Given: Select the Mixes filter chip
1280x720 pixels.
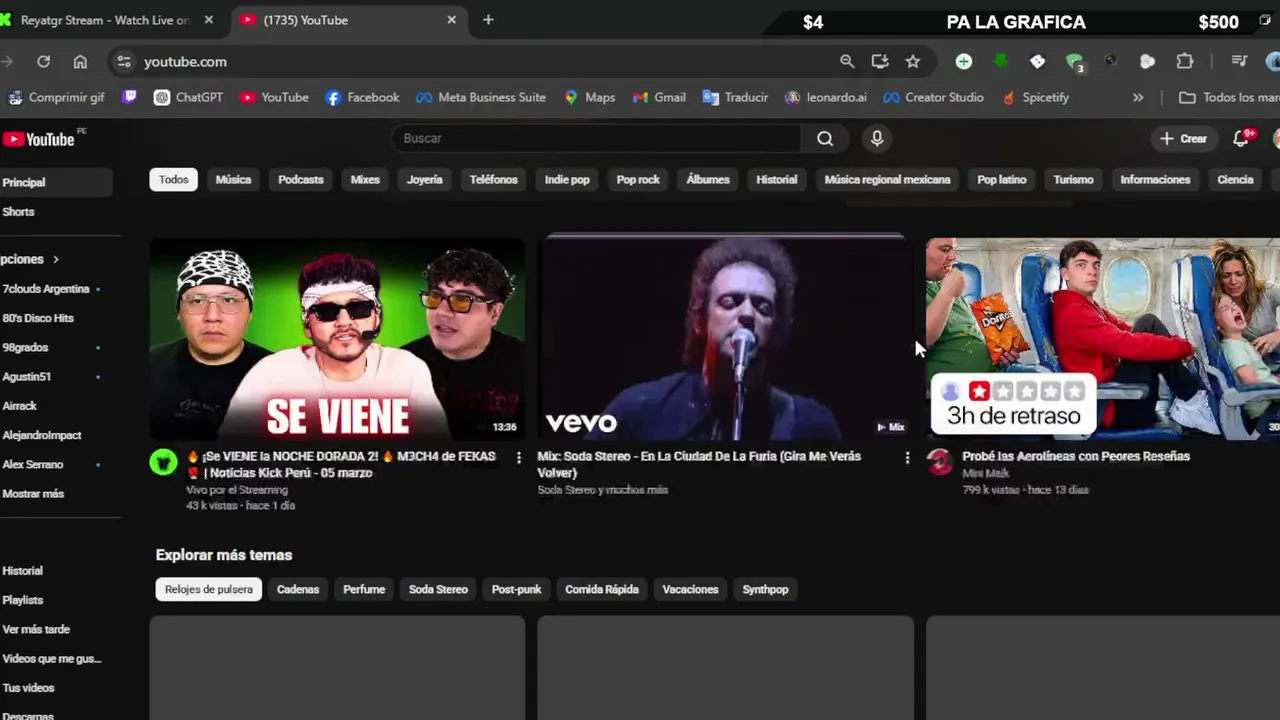Looking at the screenshot, I should 365,180.
